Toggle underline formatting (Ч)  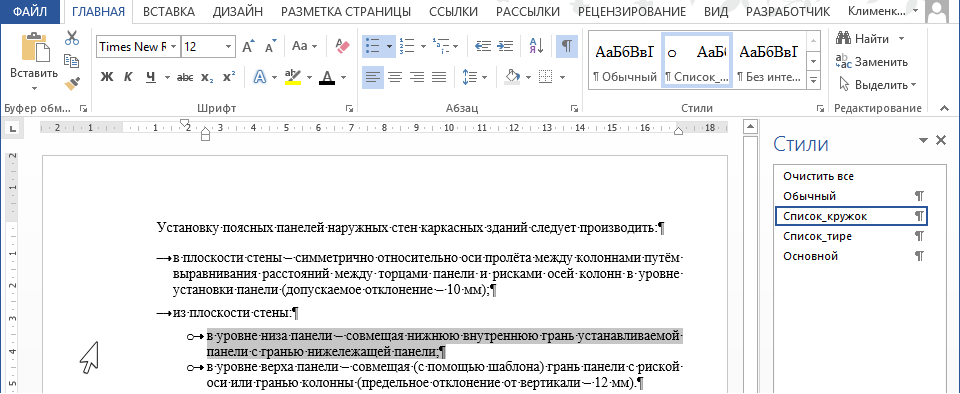point(151,77)
